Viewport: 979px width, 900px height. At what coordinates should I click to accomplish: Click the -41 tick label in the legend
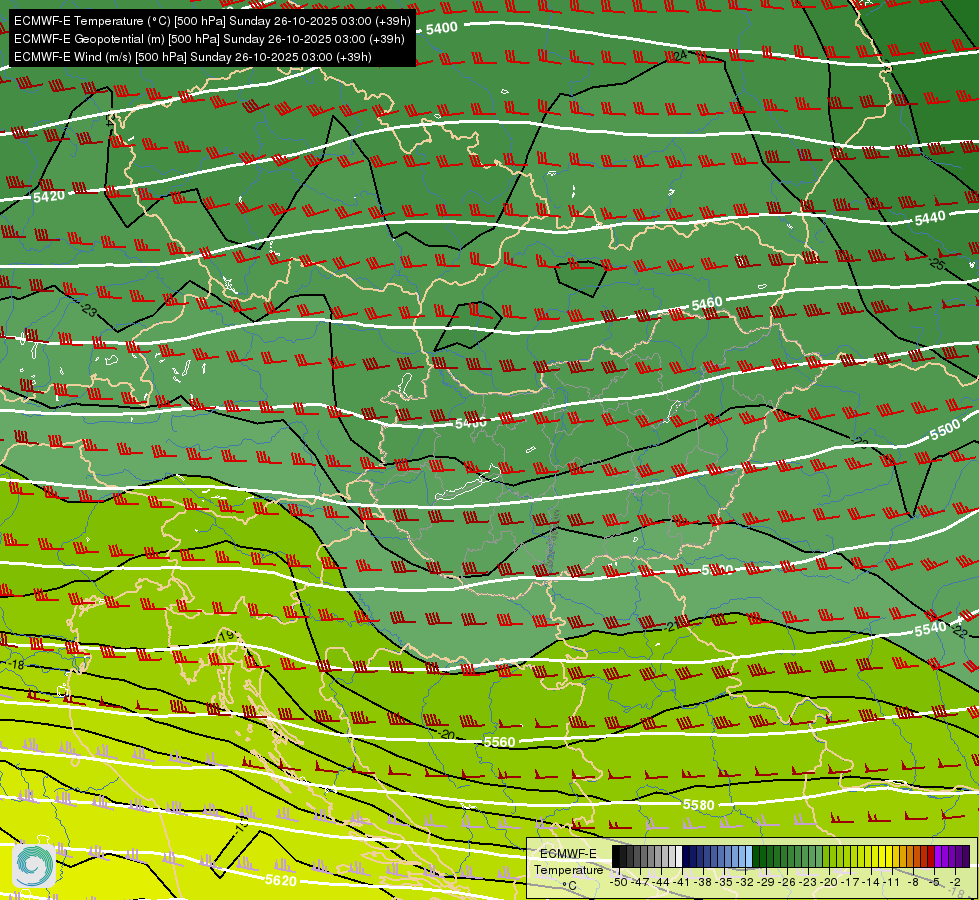681,883
